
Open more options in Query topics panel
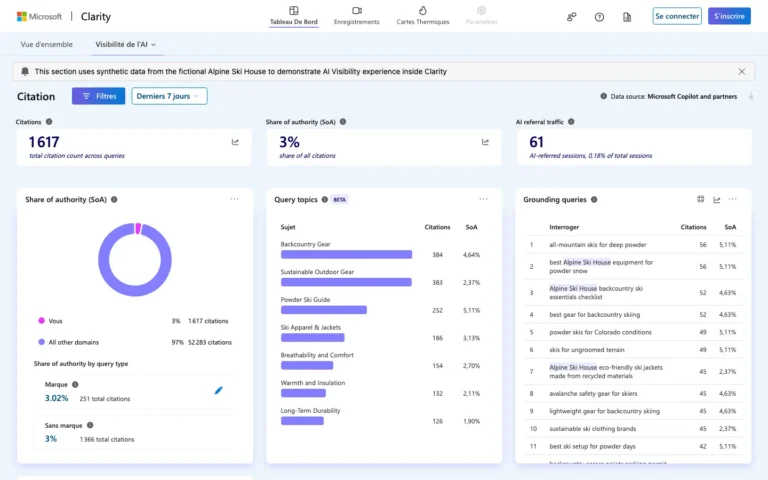coord(483,199)
